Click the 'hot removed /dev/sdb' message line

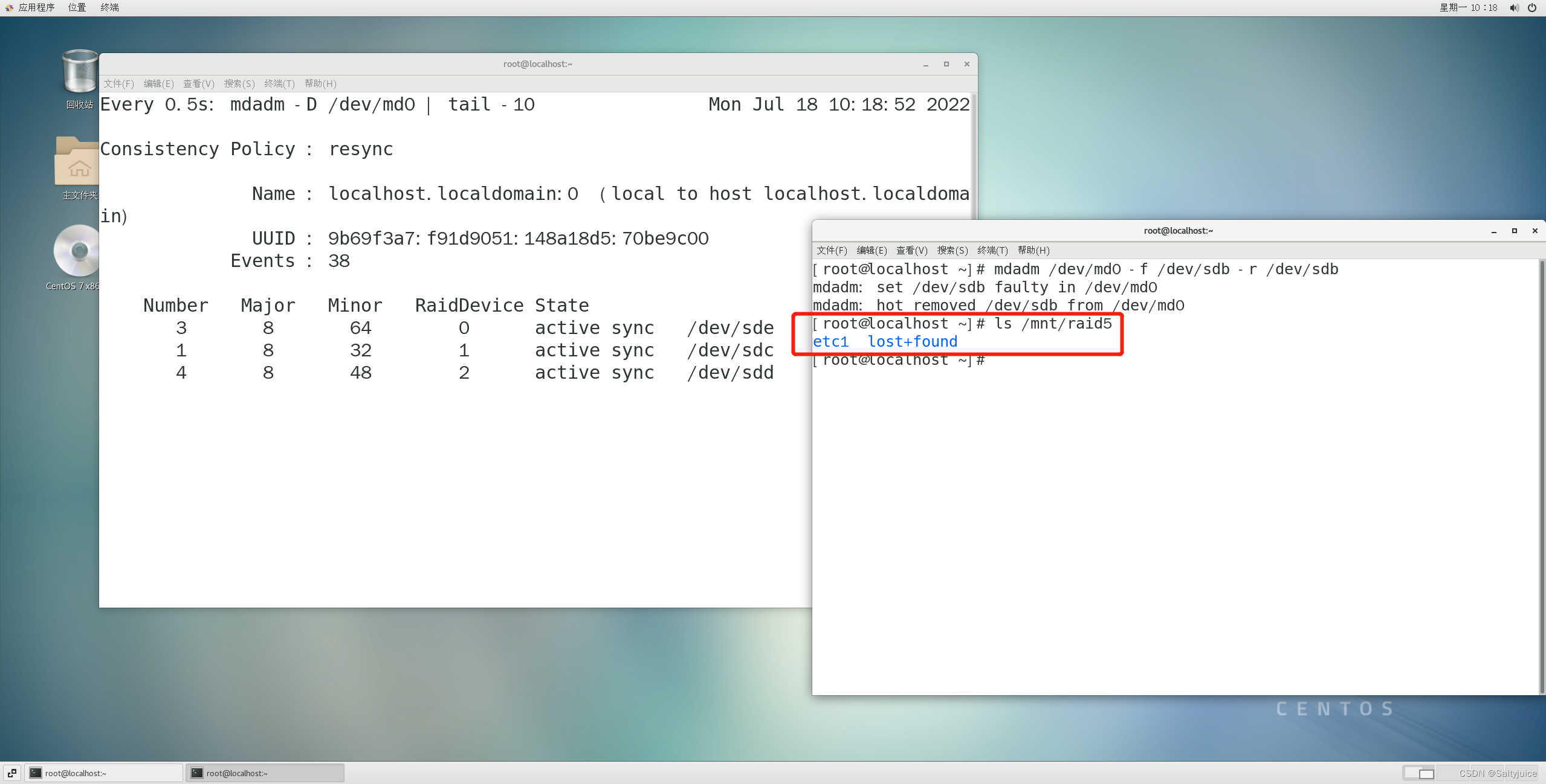tap(998, 306)
